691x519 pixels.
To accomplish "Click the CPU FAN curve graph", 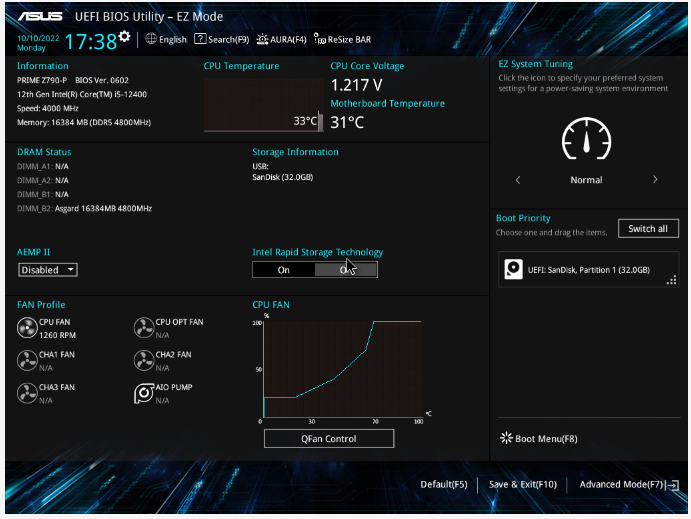I will [x=343, y=369].
